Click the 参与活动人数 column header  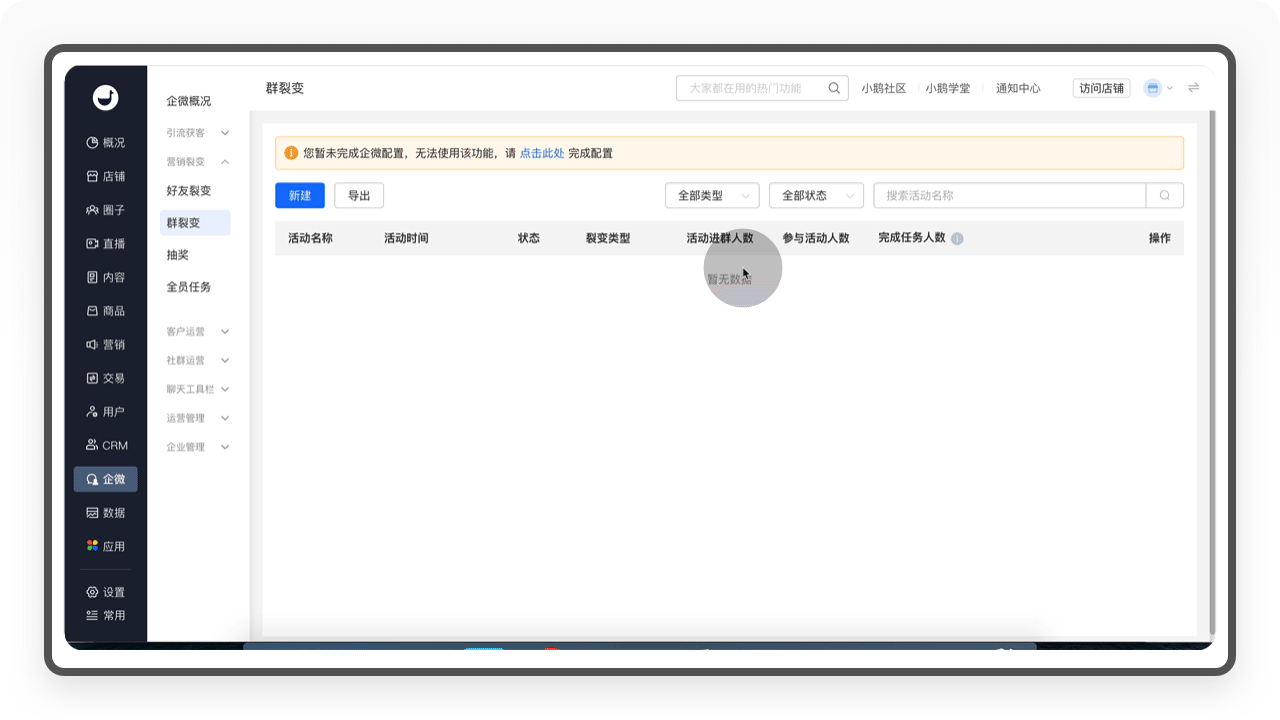[x=816, y=239]
